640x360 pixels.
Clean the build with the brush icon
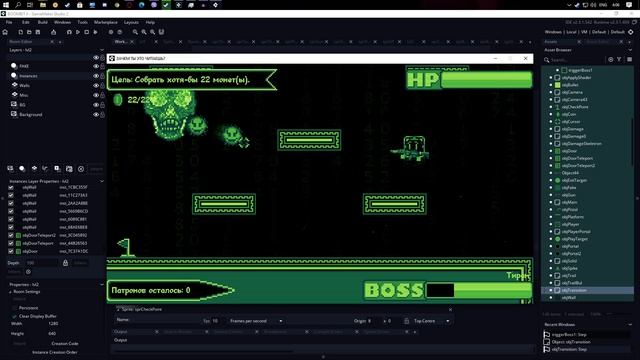tap(96, 32)
